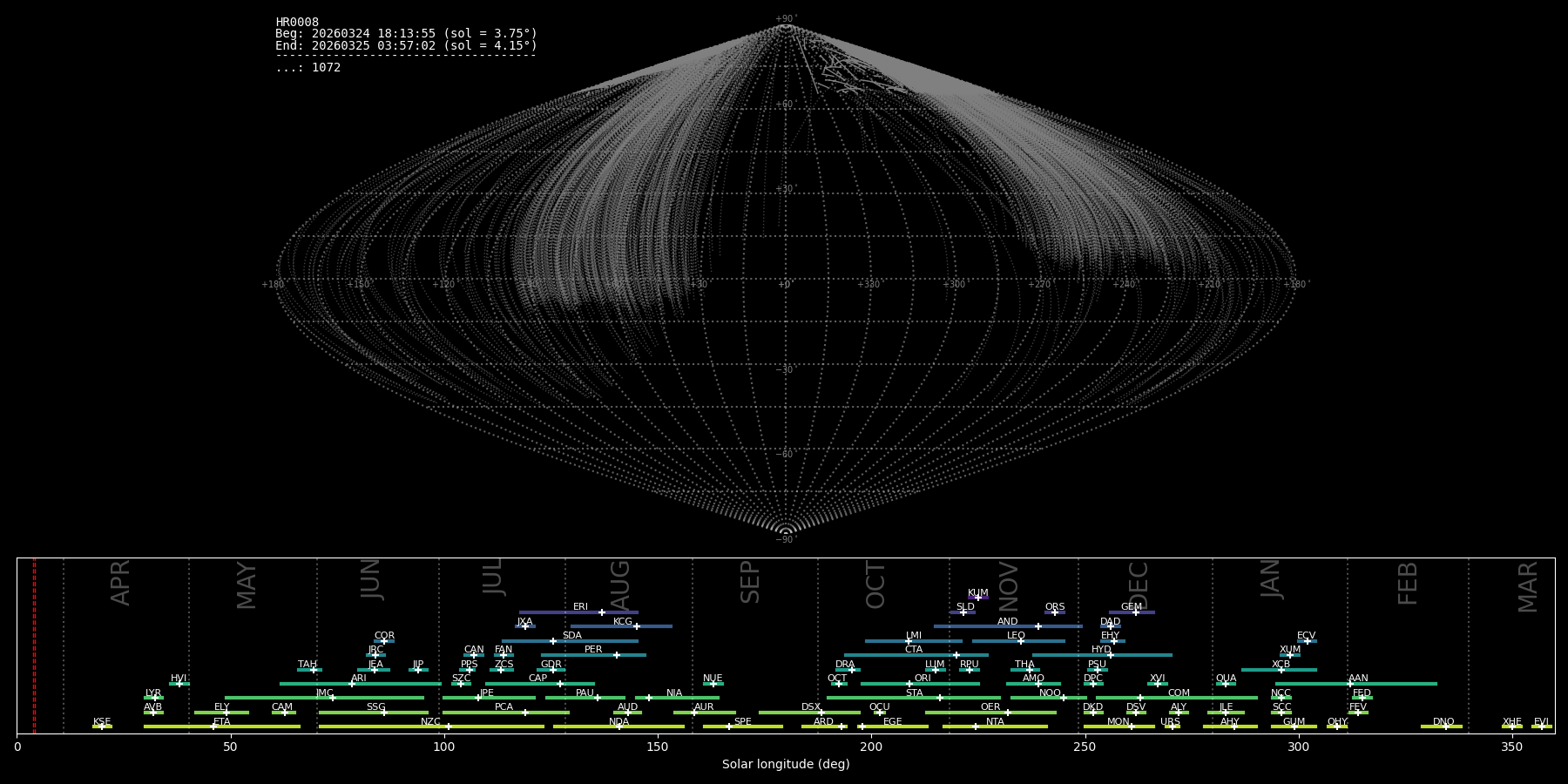Click the 'AUG' month label
The height and width of the screenshot is (784, 1568).
coord(620,586)
